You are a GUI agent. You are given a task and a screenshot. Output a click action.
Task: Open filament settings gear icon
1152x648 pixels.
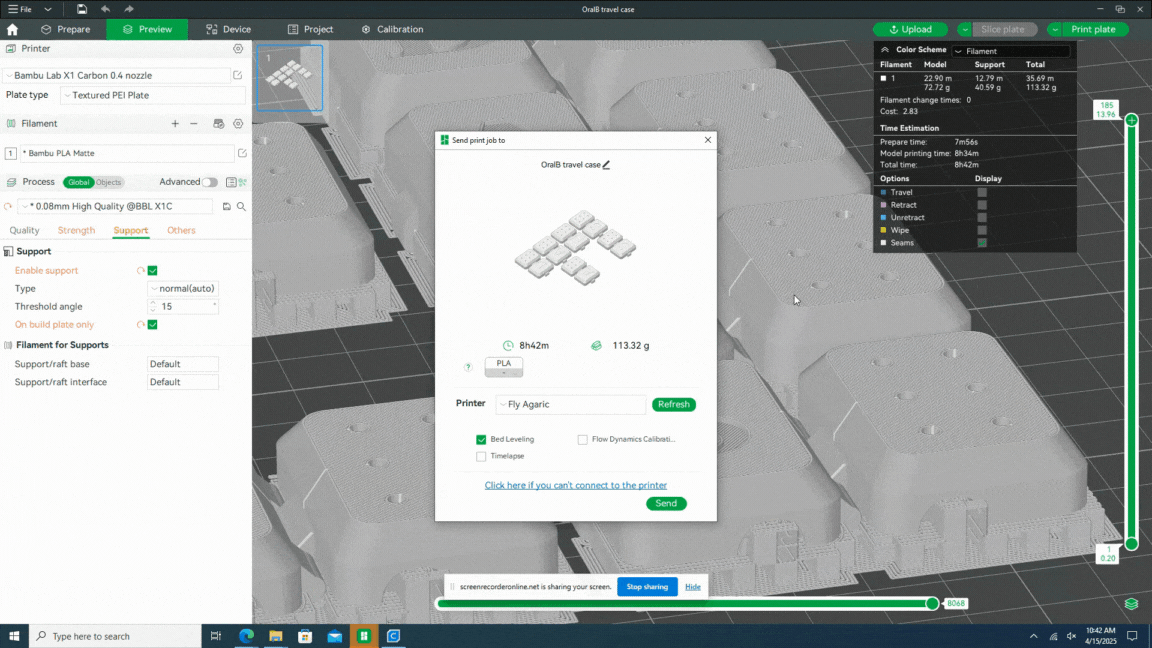point(238,123)
